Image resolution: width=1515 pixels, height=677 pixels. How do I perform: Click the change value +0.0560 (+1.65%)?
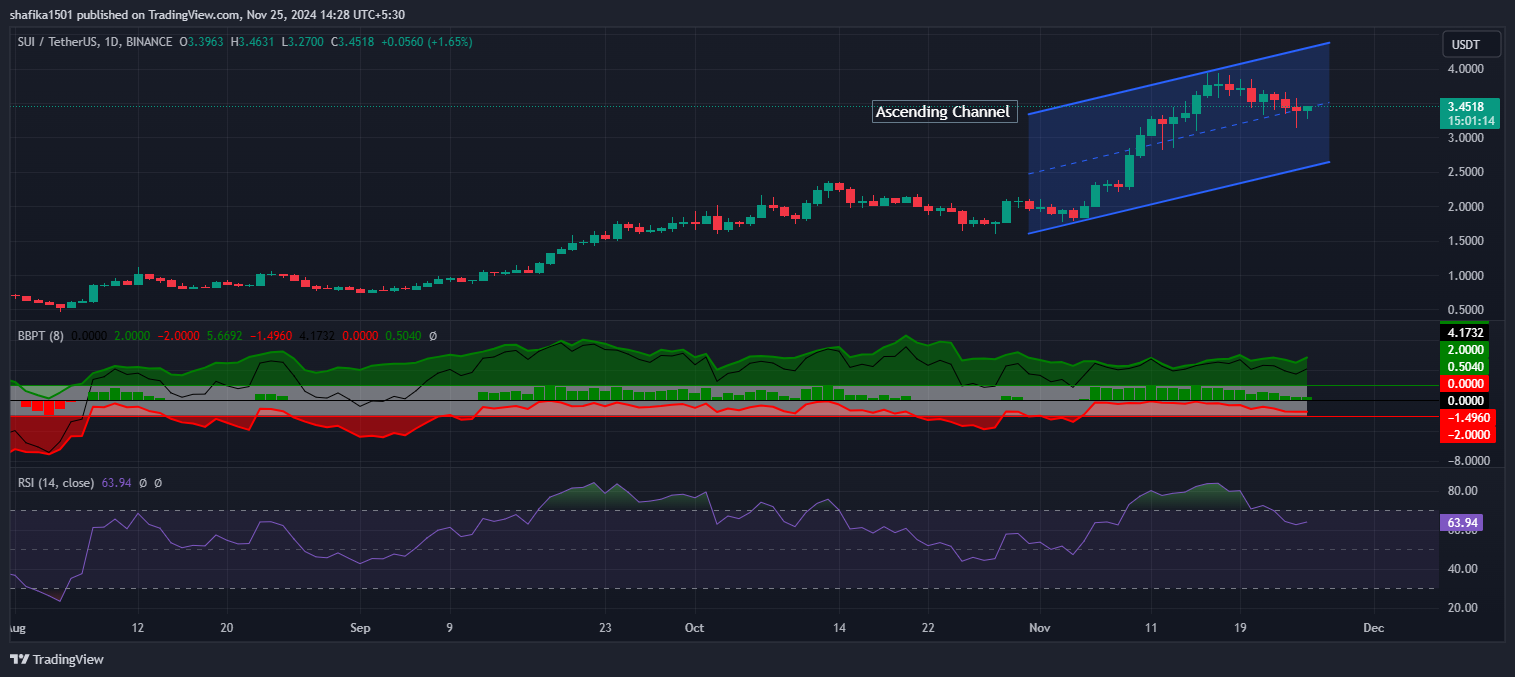click(x=427, y=42)
